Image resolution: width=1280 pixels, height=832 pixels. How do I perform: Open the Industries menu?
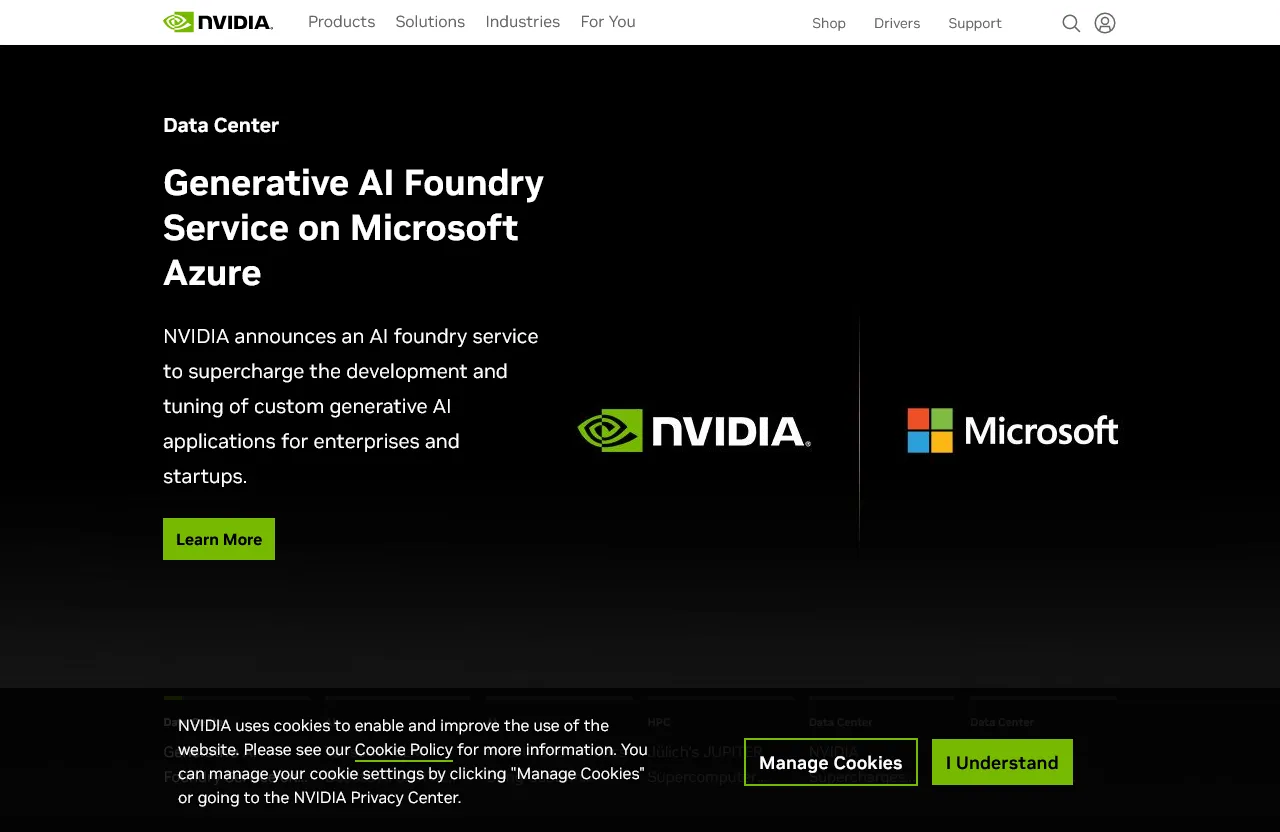(523, 22)
